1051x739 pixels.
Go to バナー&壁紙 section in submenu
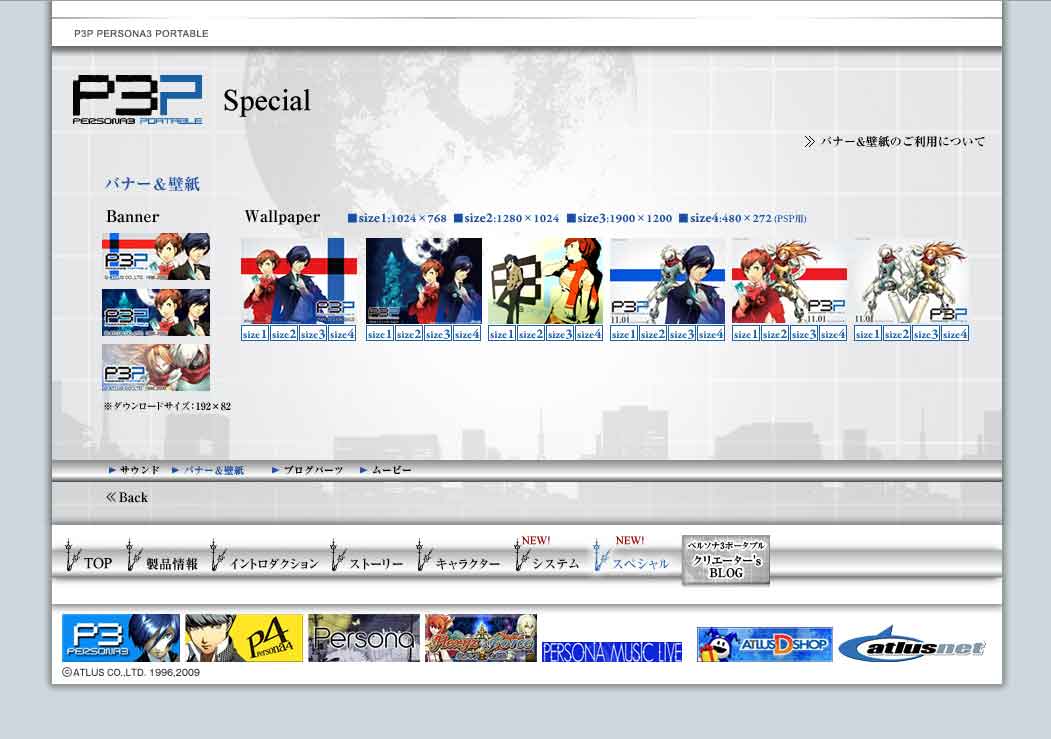(x=208, y=470)
